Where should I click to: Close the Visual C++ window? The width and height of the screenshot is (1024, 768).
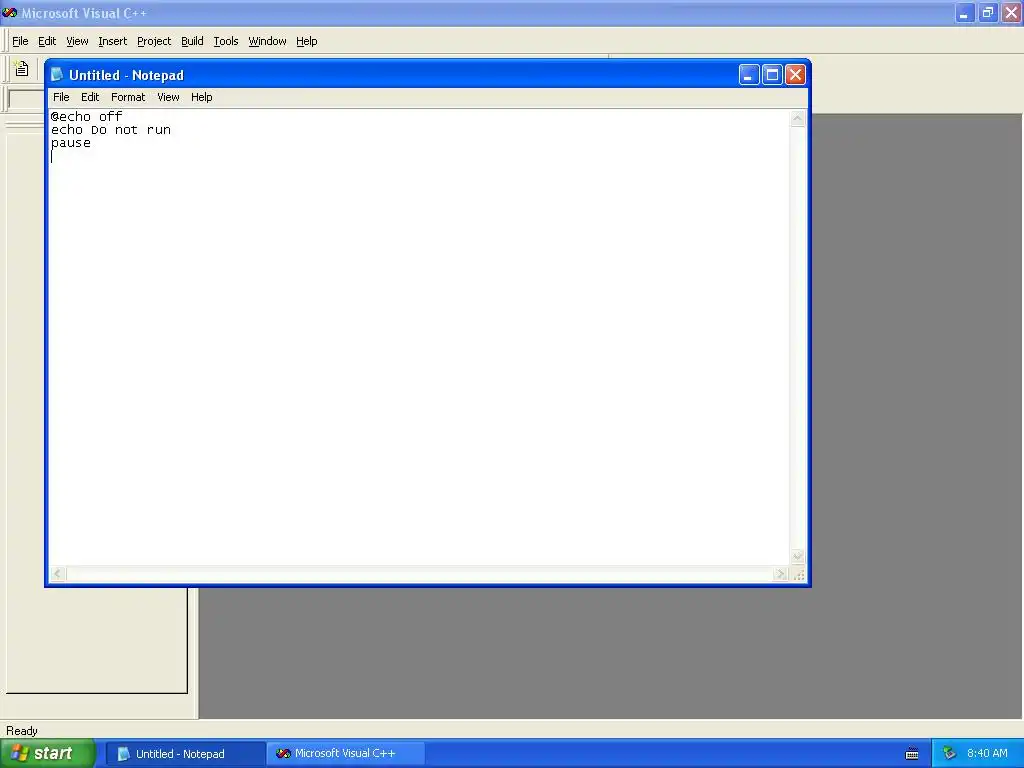[1011, 12]
